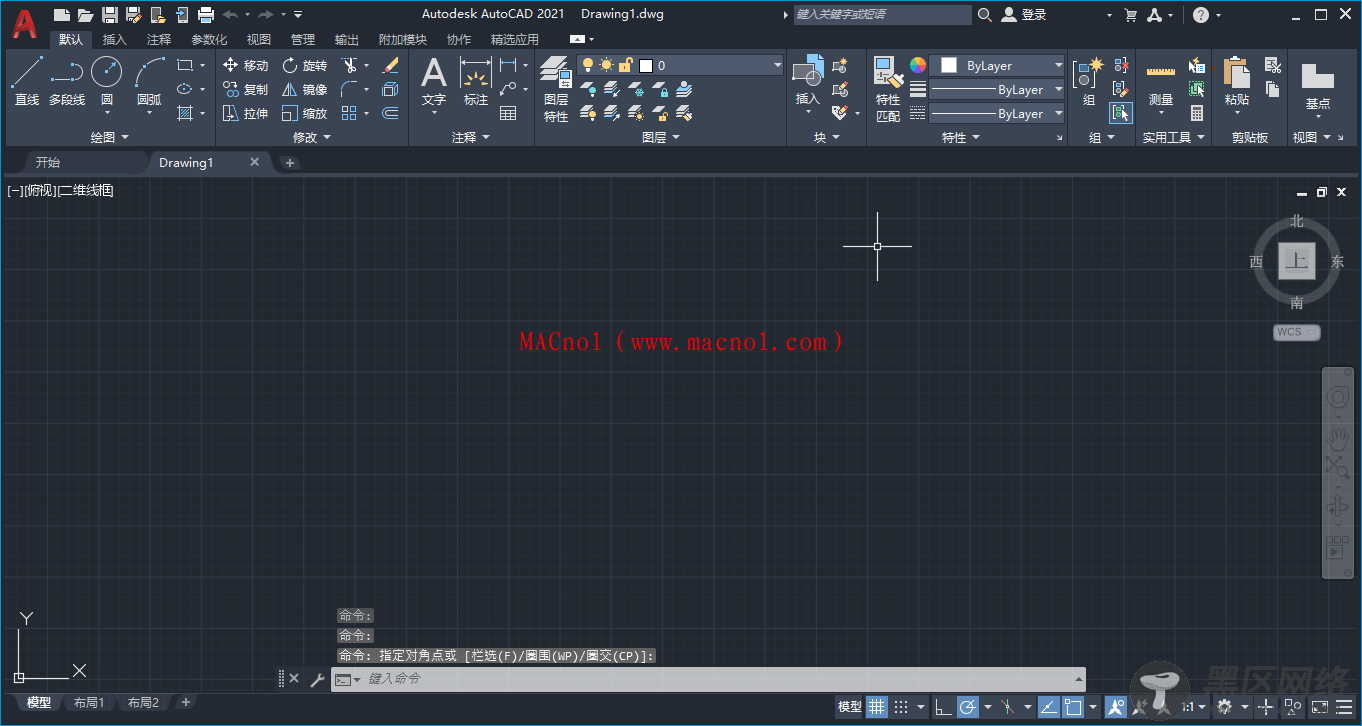Image resolution: width=1362 pixels, height=726 pixels.
Task: Select the Line (直线) tool
Action: pos(27,82)
